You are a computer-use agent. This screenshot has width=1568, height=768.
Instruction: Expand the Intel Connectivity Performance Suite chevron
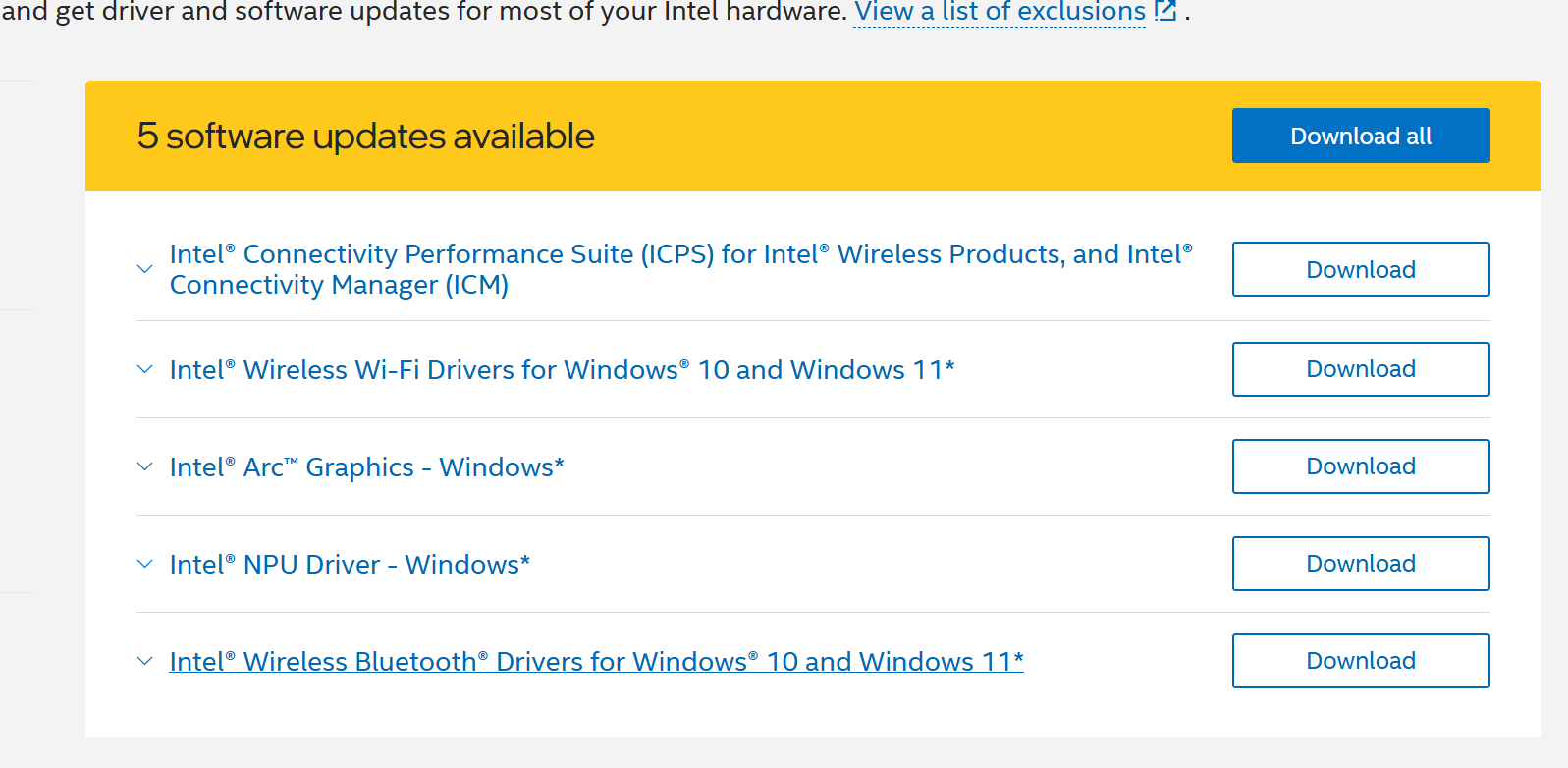tap(145, 269)
